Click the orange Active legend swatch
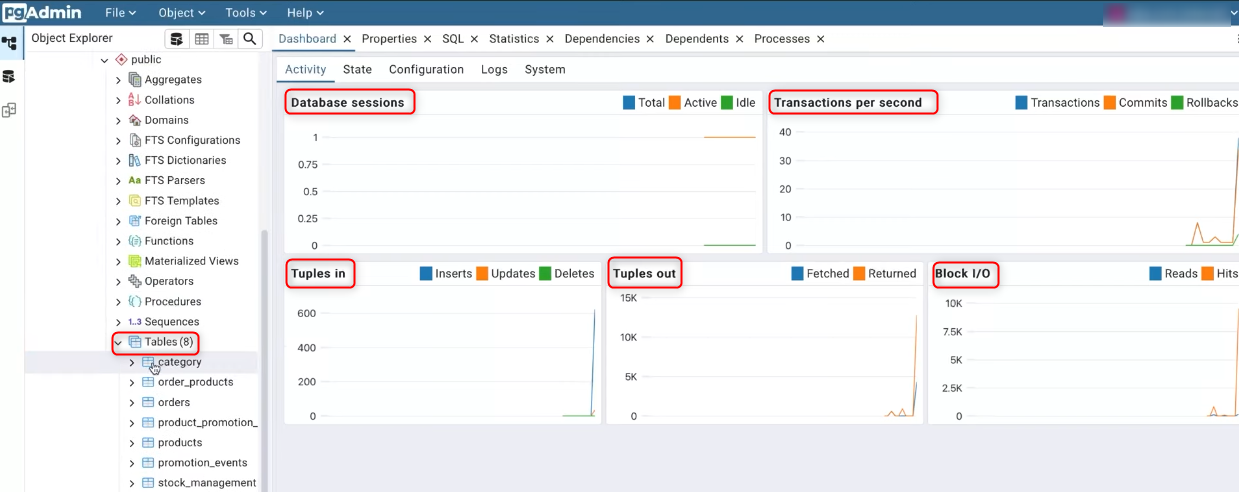The width and height of the screenshot is (1239, 492). point(675,103)
